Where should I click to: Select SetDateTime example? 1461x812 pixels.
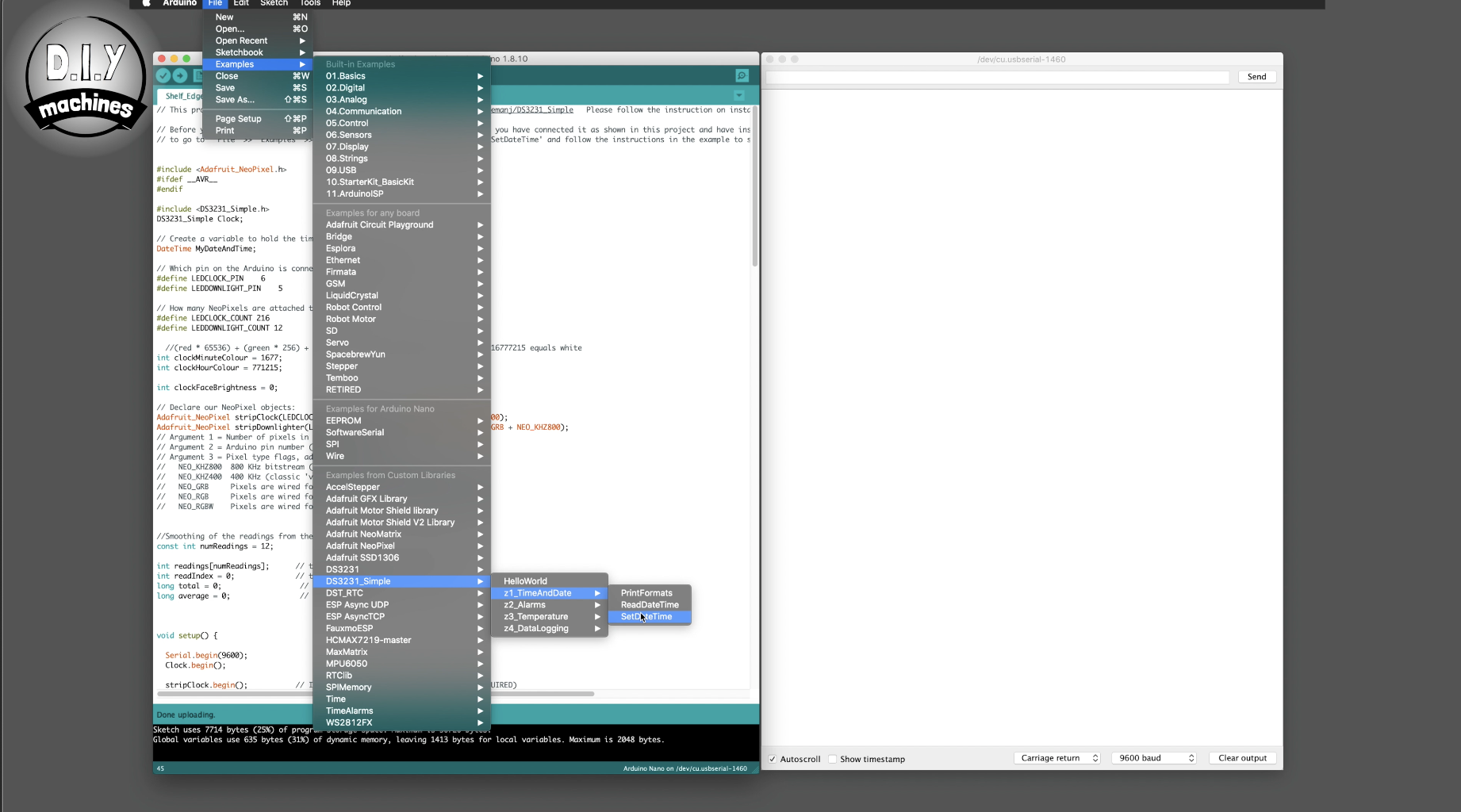click(x=650, y=617)
